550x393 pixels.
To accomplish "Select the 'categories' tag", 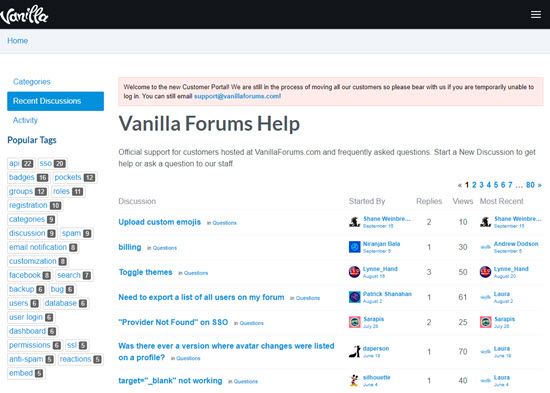I will [x=32, y=219].
